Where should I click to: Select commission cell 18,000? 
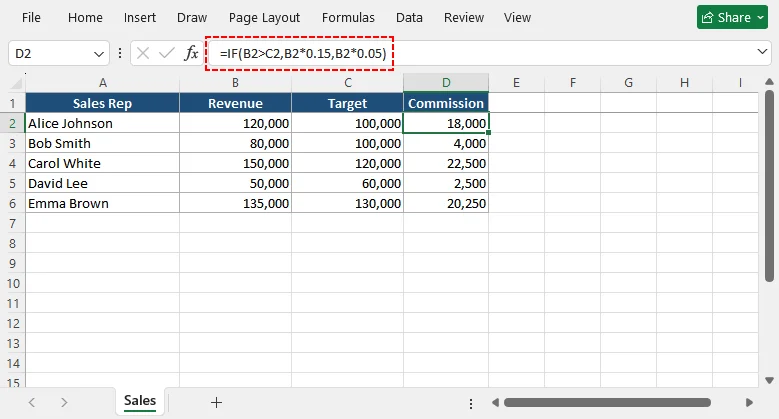pyautogui.click(x=446, y=123)
